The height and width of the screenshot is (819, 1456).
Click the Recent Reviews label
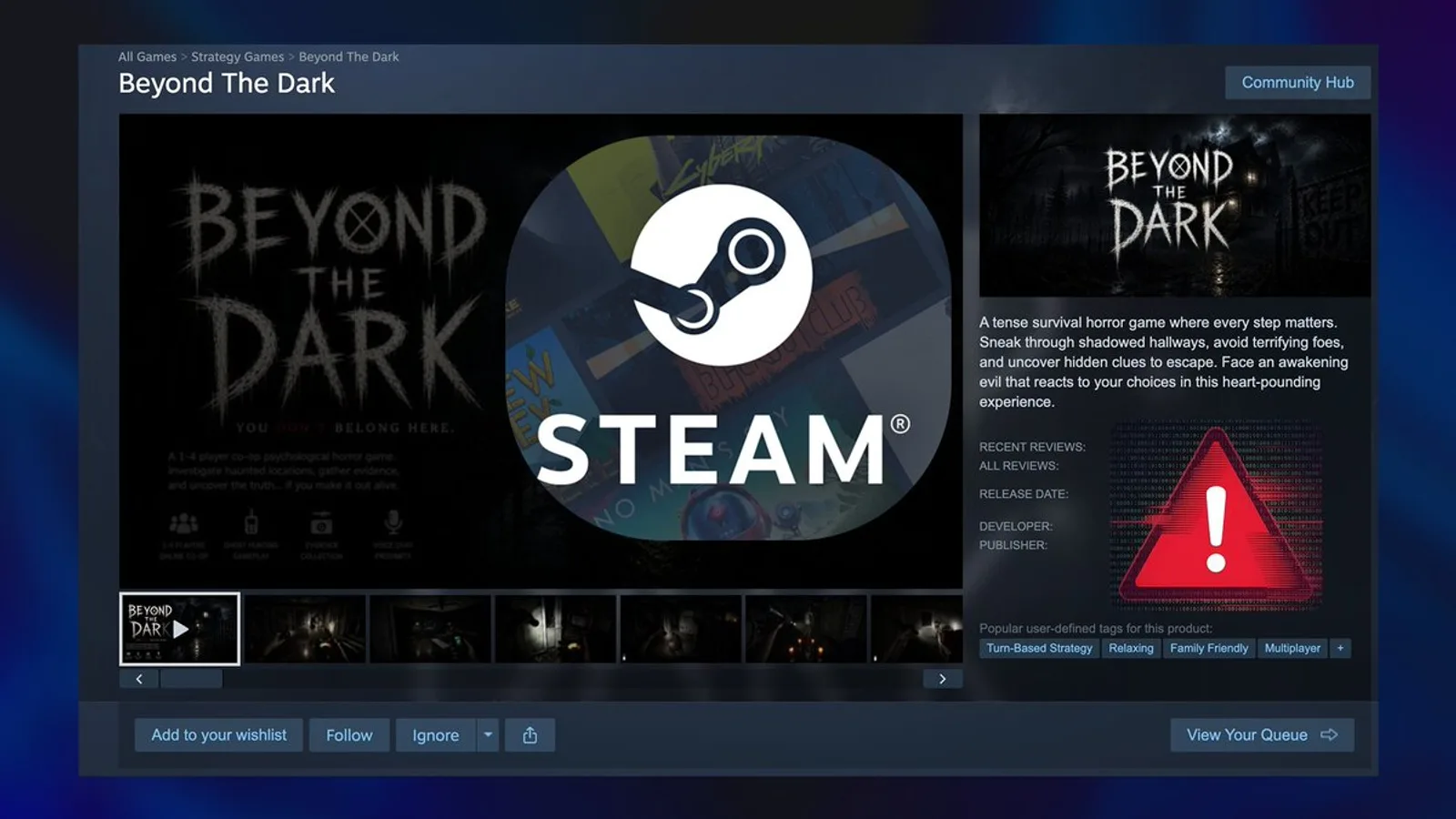(1032, 447)
